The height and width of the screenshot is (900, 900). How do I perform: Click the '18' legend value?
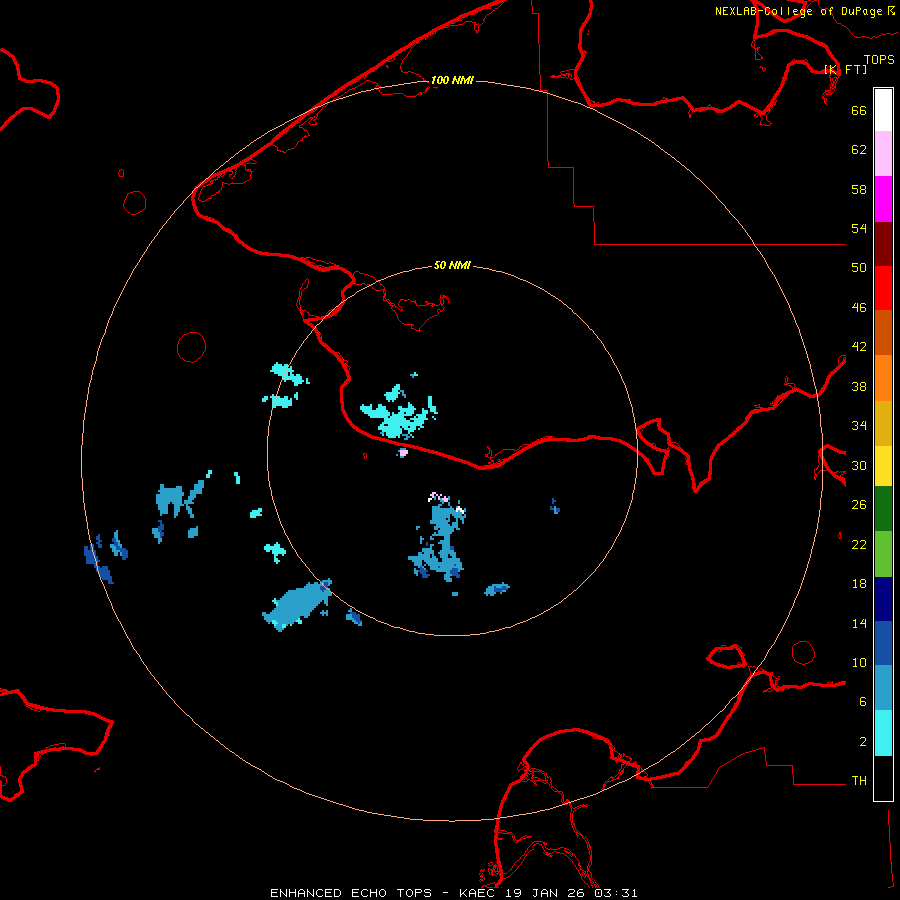(859, 584)
